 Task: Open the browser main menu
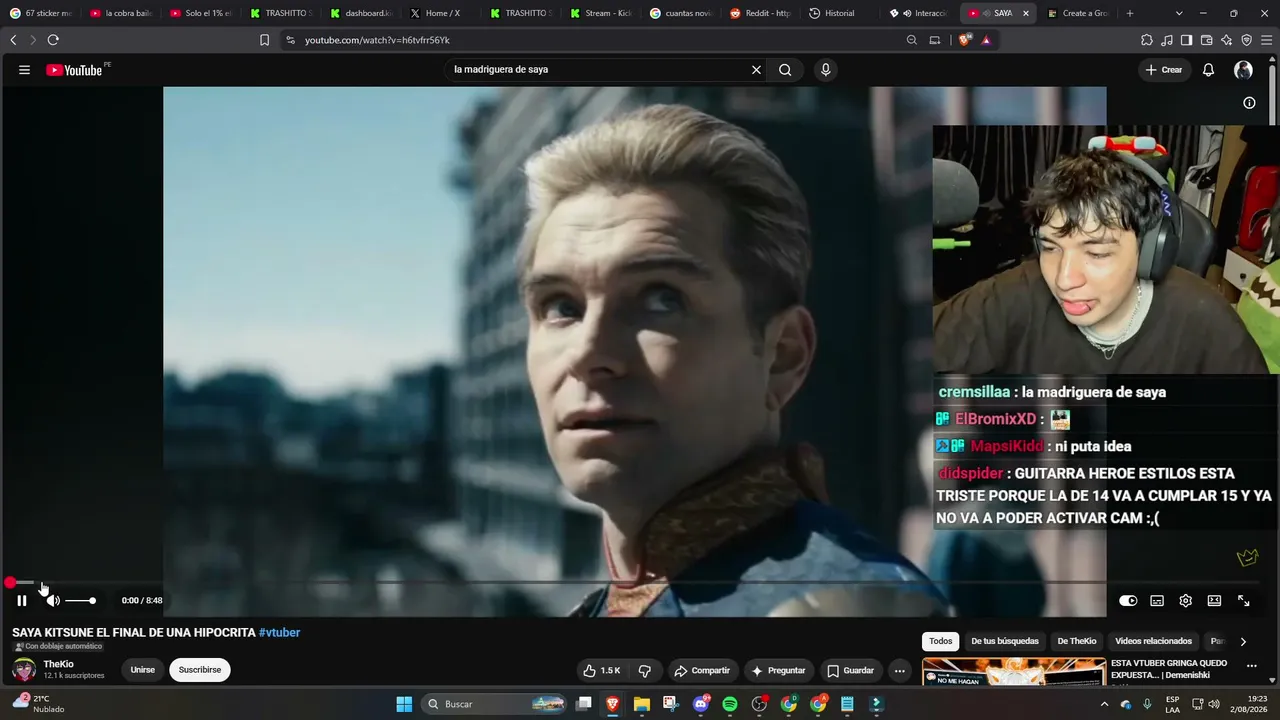[1266, 40]
